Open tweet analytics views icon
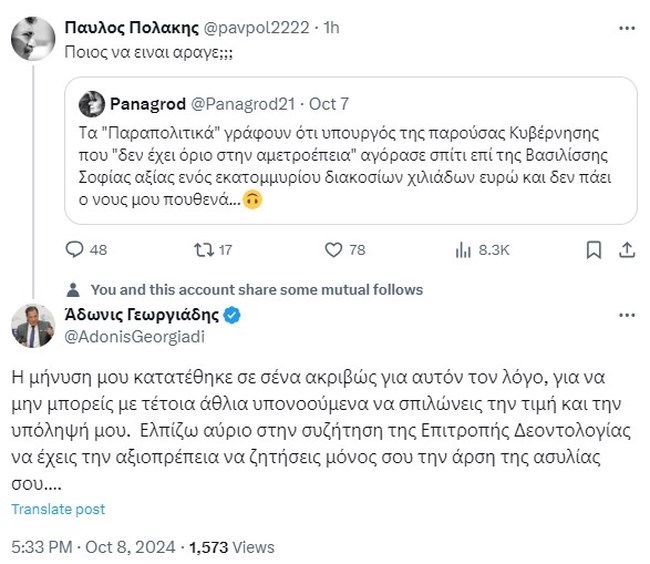This screenshot has height=564, width=650. (x=464, y=250)
